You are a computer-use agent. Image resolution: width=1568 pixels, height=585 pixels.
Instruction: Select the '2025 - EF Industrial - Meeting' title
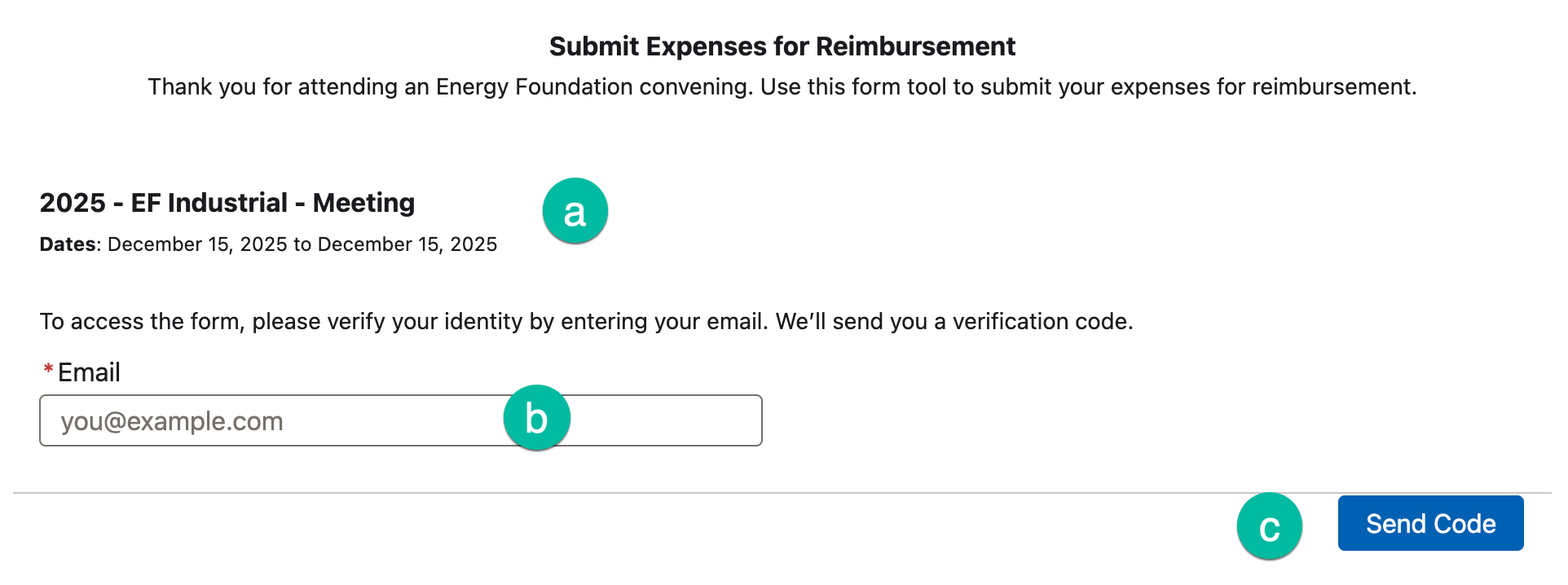click(x=227, y=203)
